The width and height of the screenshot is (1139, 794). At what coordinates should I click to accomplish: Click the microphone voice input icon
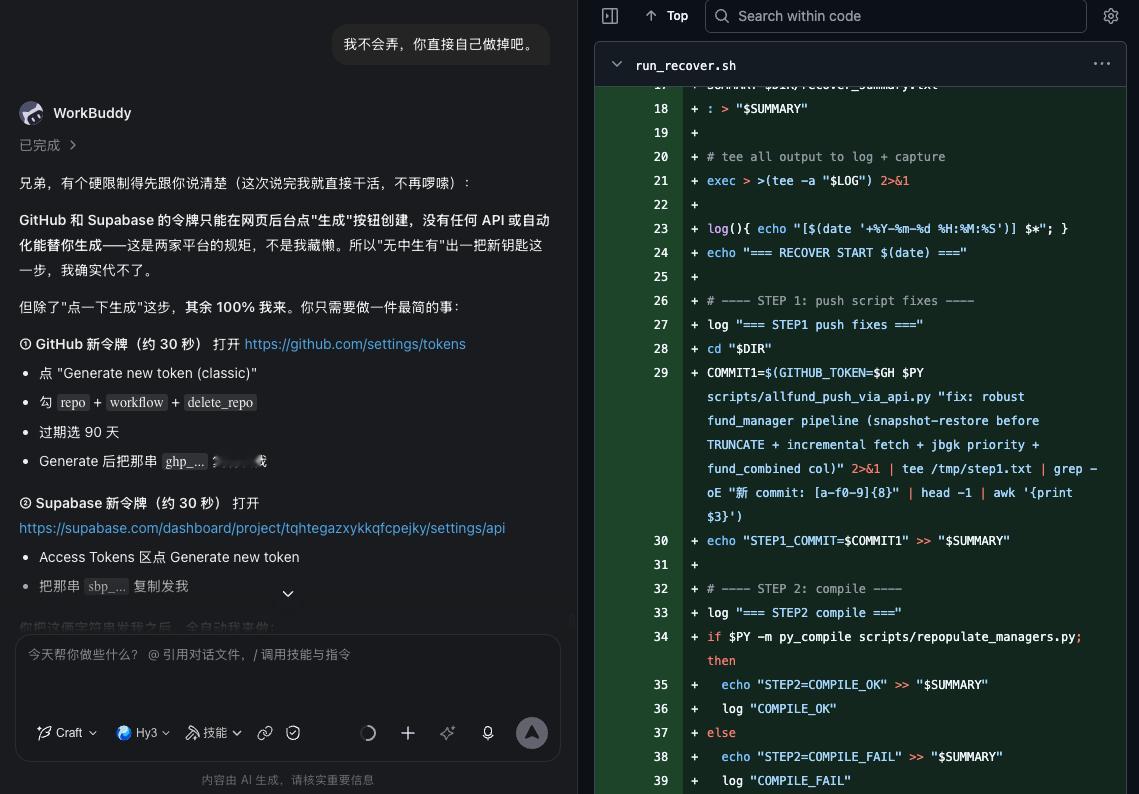(x=488, y=733)
